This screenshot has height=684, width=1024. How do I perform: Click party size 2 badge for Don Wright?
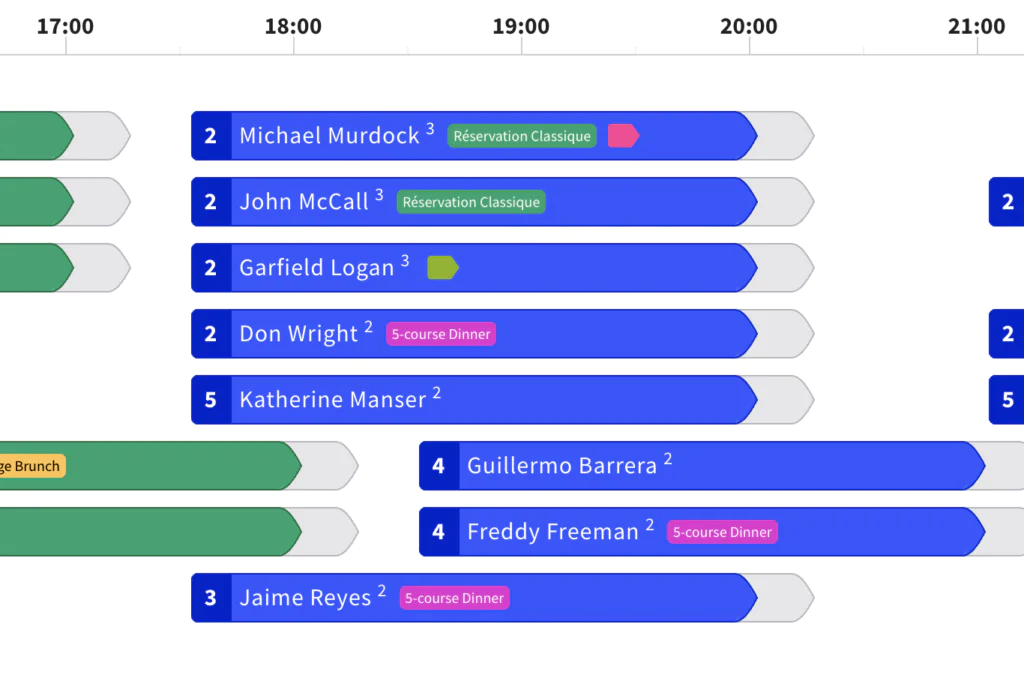click(211, 334)
